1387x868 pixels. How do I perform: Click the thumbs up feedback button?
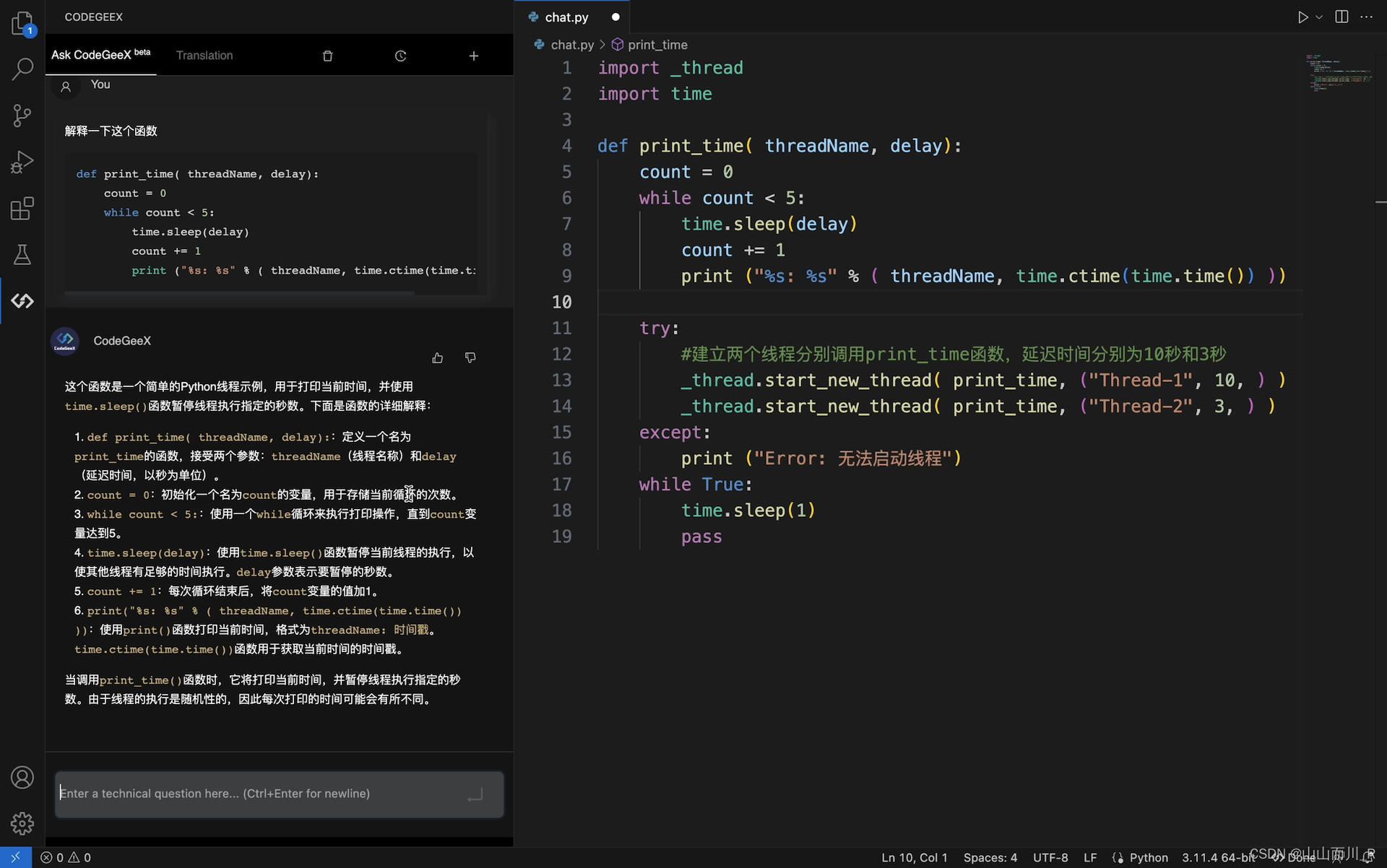click(x=438, y=358)
